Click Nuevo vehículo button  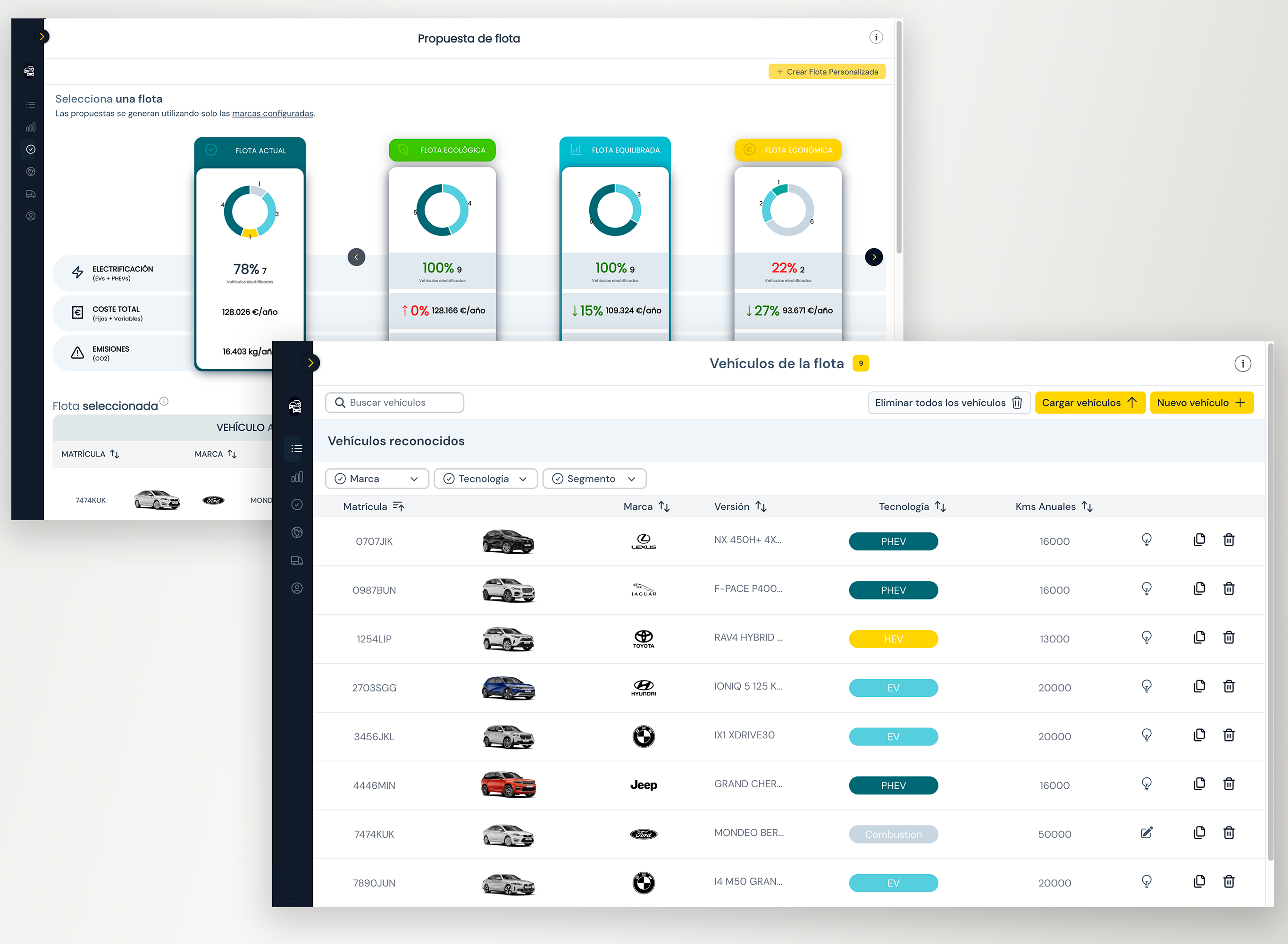click(x=1201, y=403)
